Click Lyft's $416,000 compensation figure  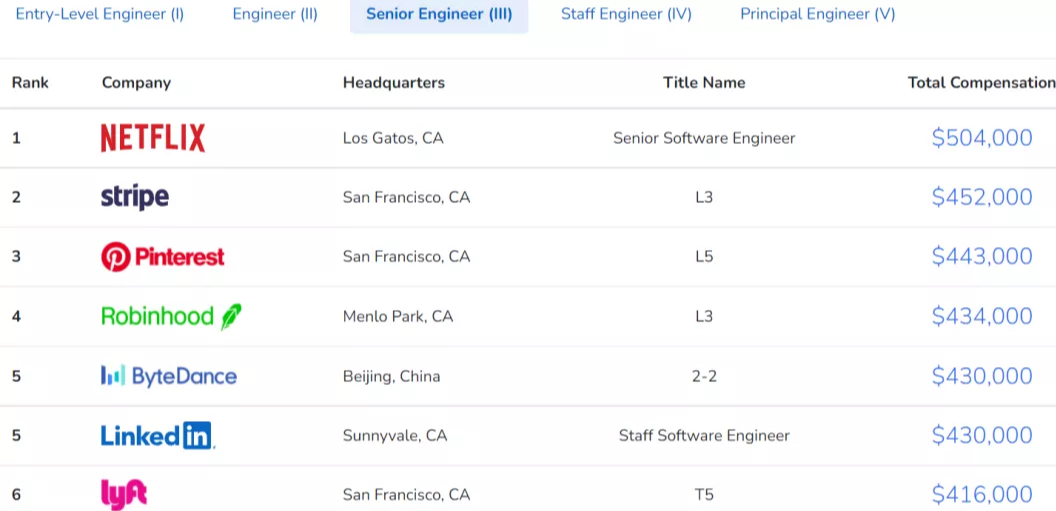[x=982, y=494]
